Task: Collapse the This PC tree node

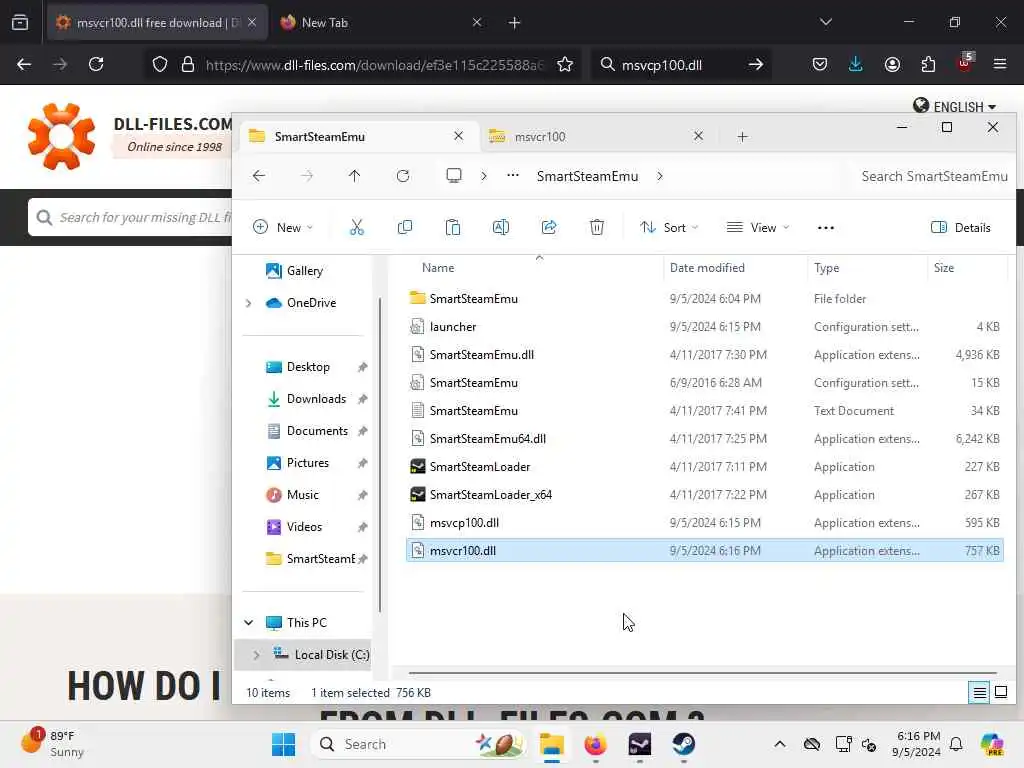Action: 249,622
